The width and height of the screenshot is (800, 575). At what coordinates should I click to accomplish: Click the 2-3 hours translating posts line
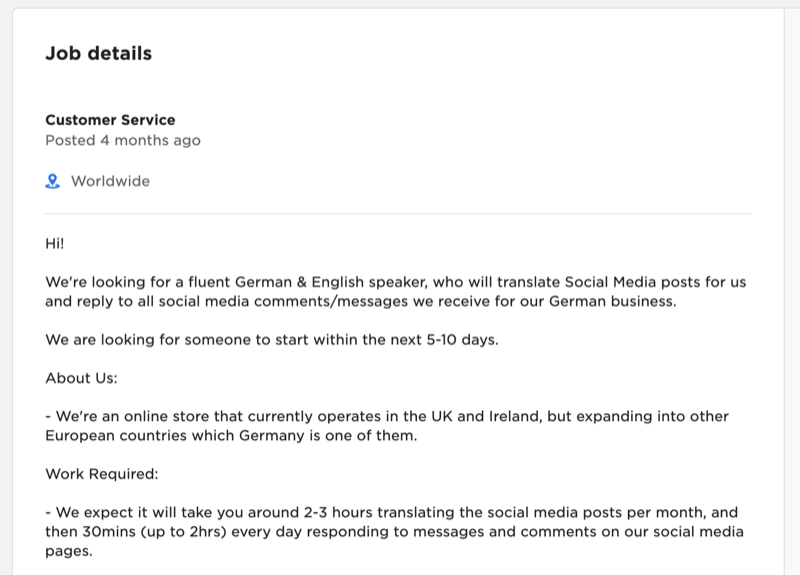tap(392, 512)
